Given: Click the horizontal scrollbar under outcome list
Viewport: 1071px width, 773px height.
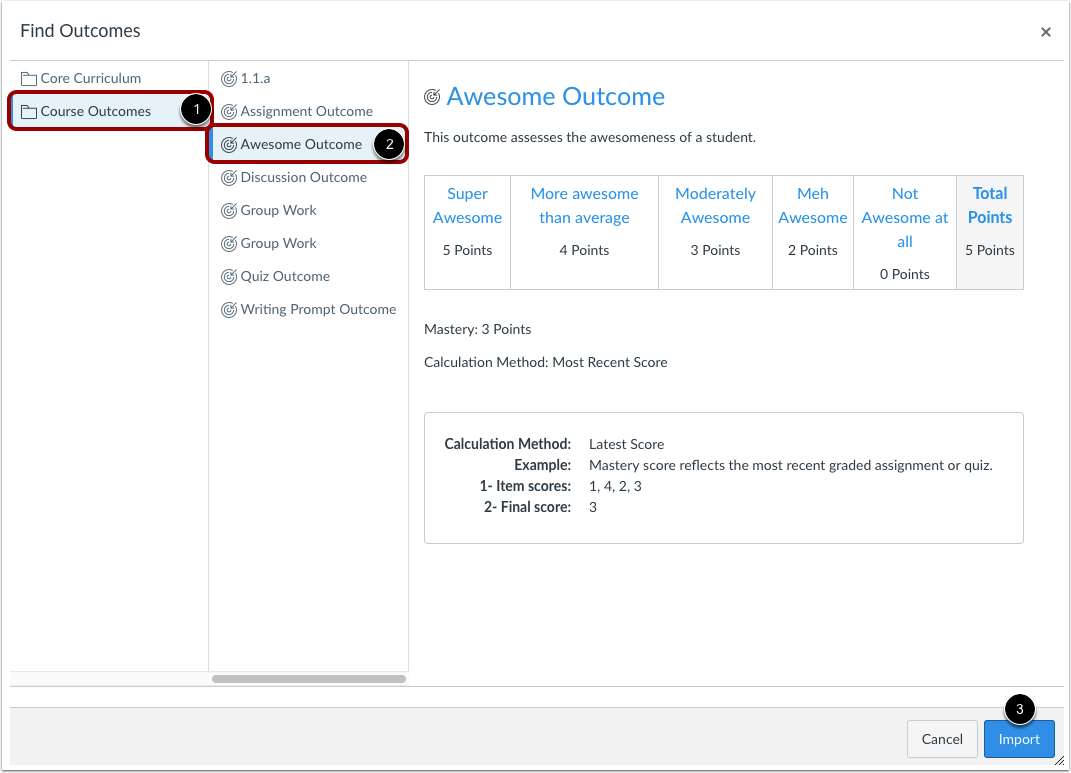Looking at the screenshot, I should coord(309,679).
